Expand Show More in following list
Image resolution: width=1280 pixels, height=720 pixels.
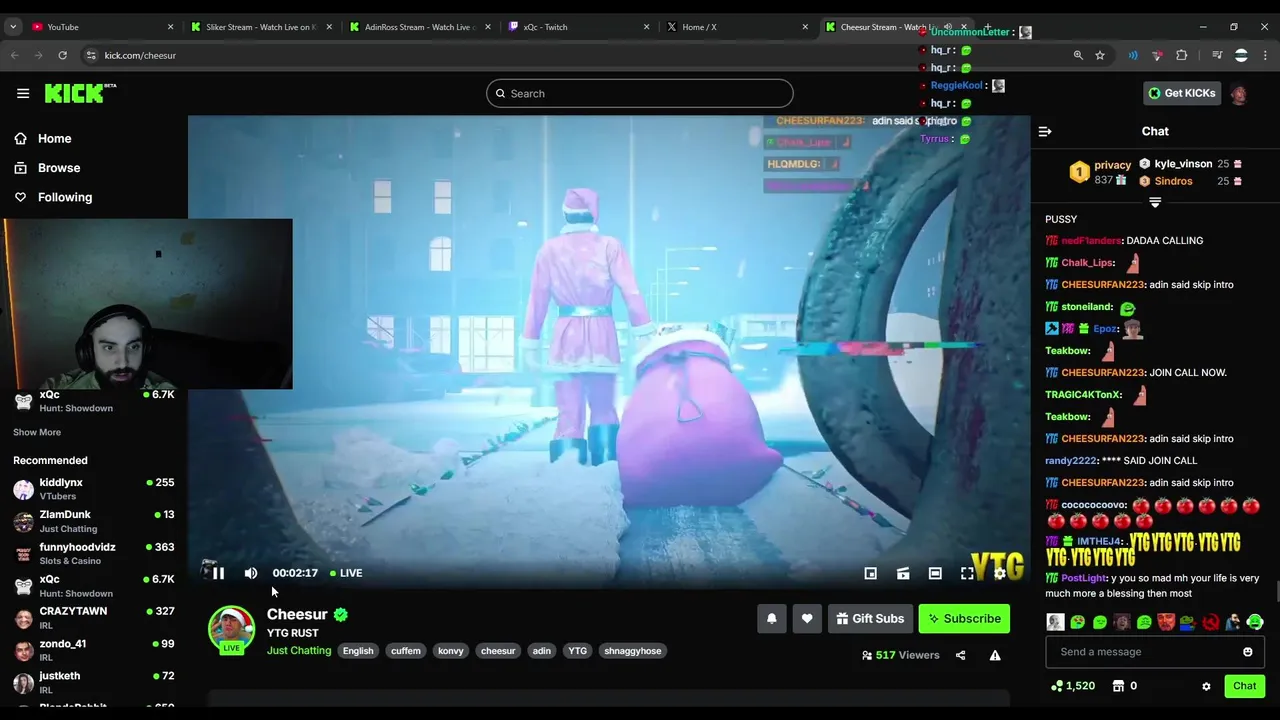tap(37, 432)
